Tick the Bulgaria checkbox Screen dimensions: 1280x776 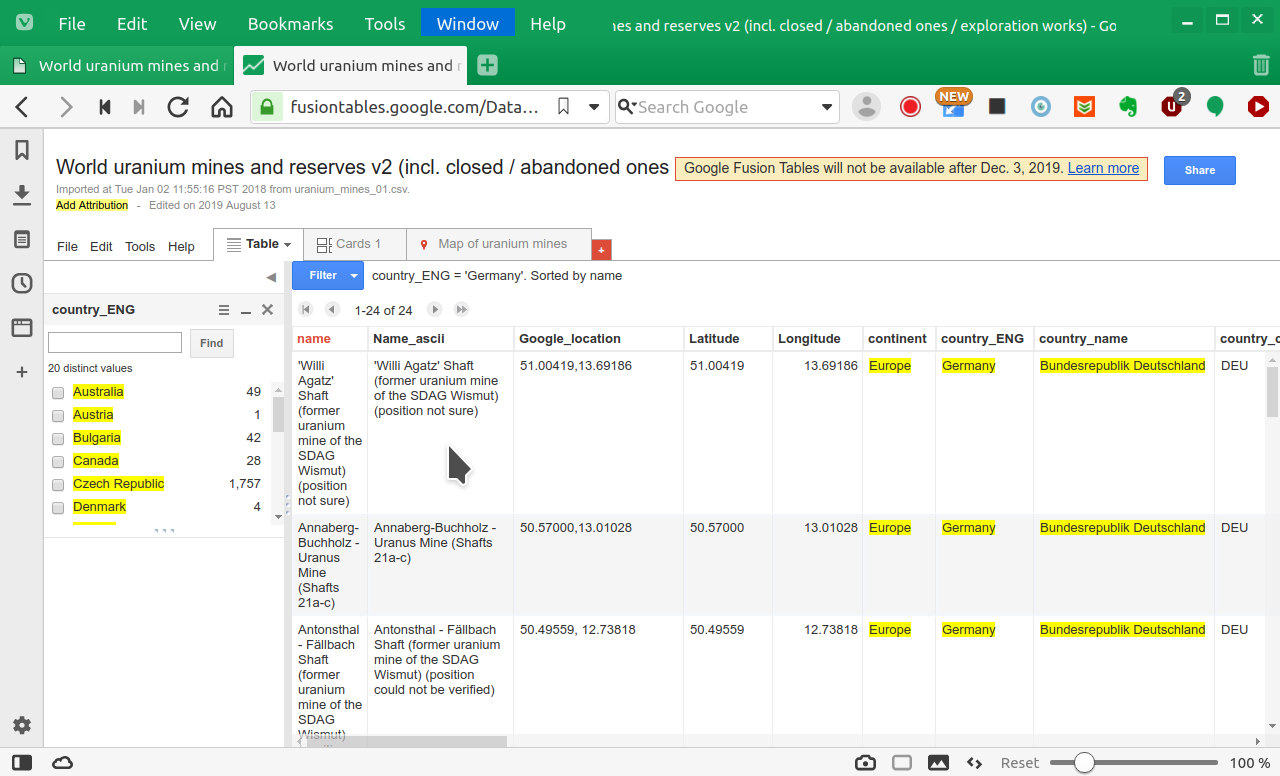pyautogui.click(x=58, y=439)
